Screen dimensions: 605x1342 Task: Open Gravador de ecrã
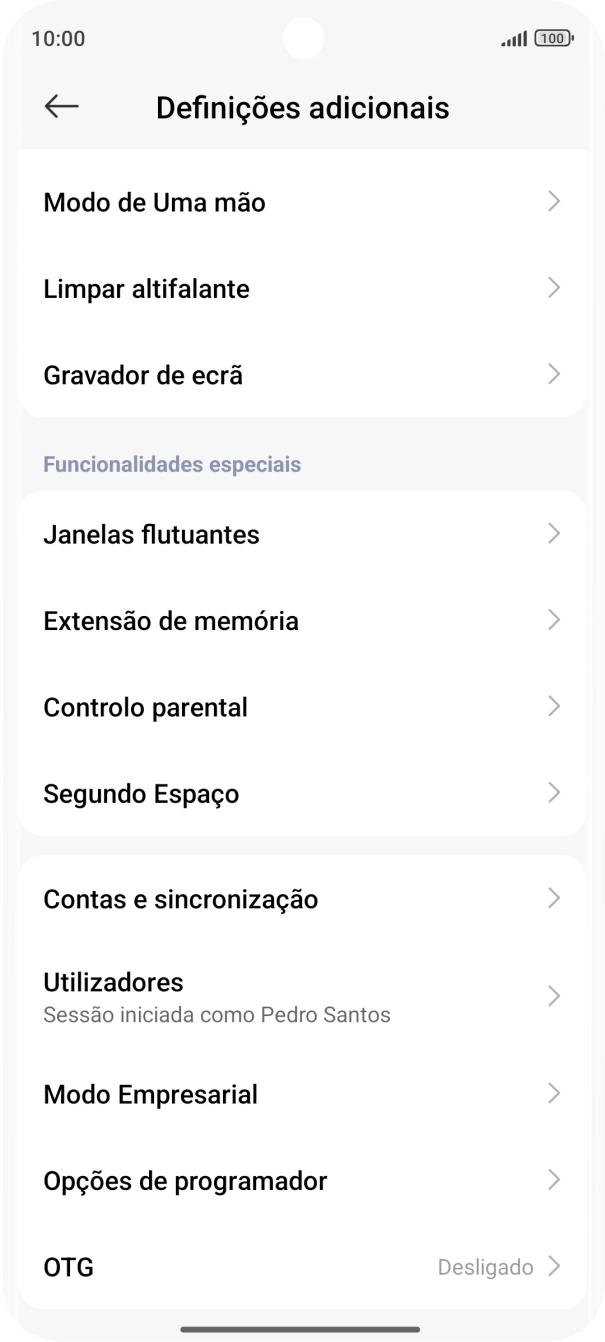(x=143, y=375)
